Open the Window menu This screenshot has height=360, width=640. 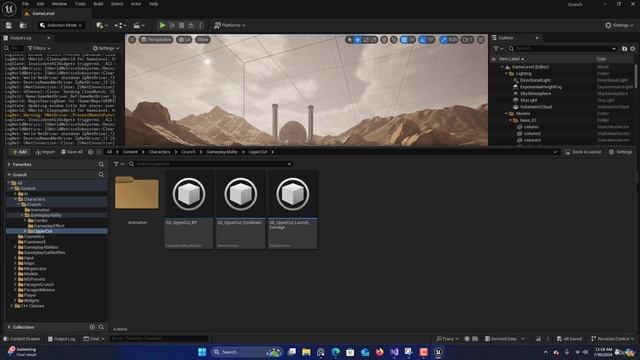point(59,4)
